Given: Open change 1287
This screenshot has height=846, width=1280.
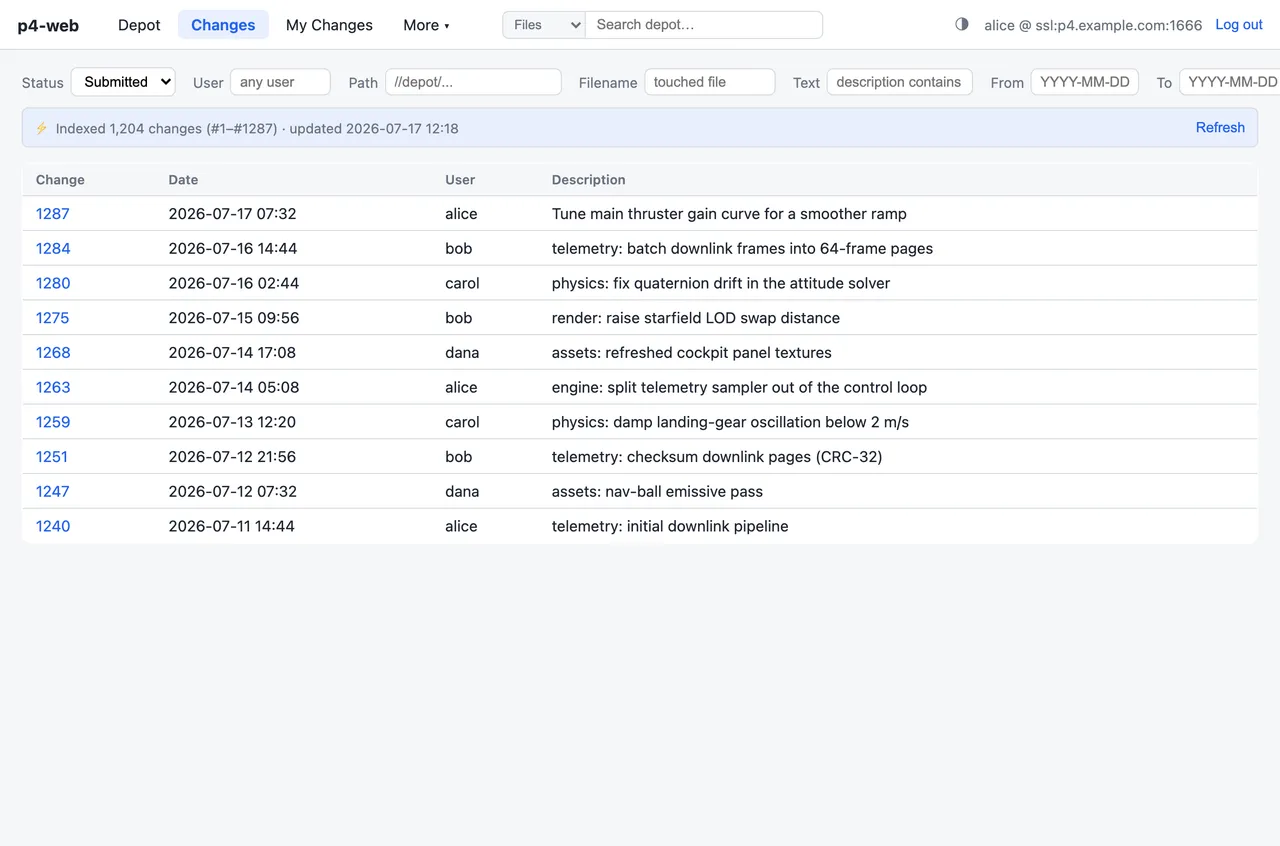Looking at the screenshot, I should 53,213.
